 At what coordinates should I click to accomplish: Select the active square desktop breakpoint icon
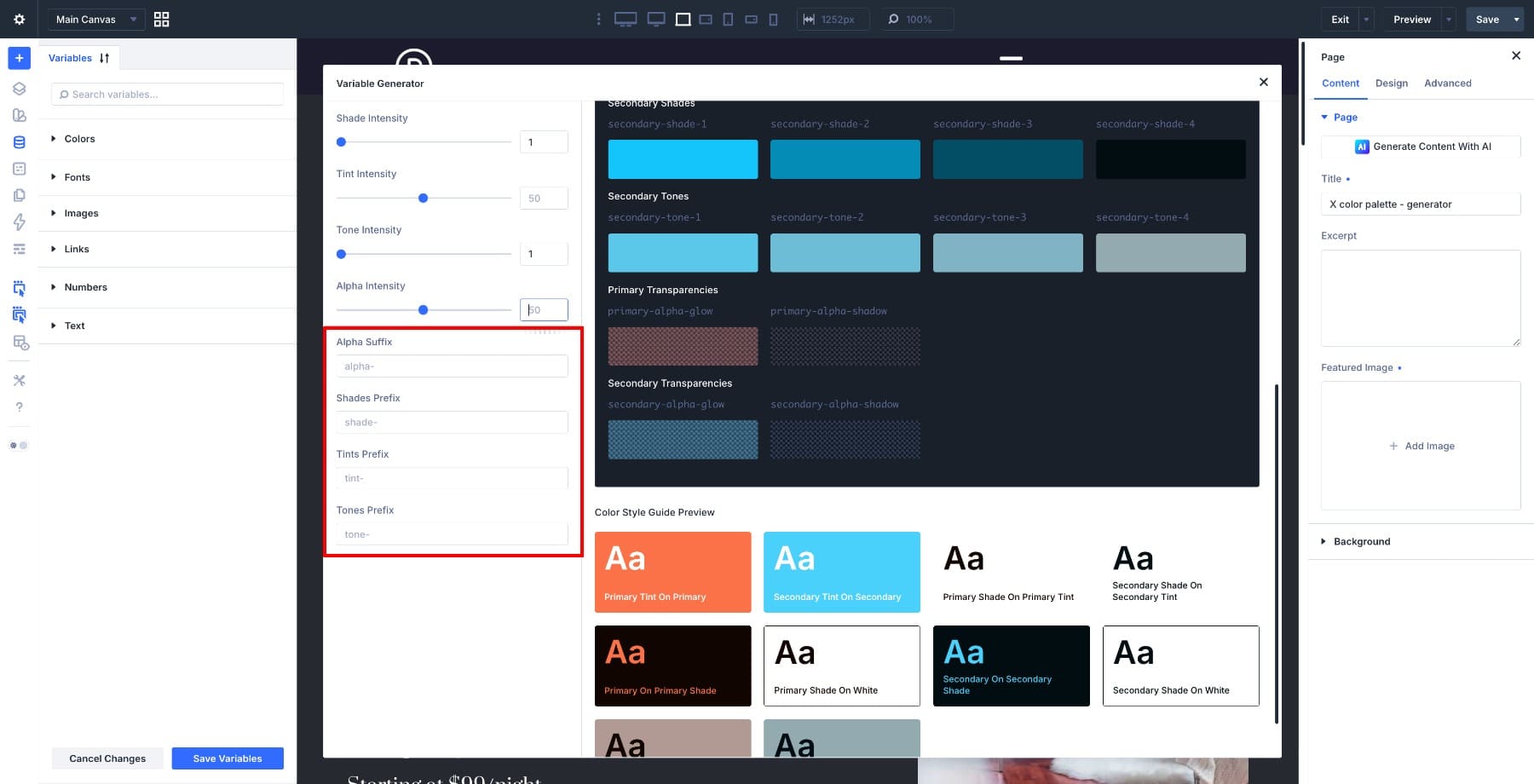[x=683, y=19]
